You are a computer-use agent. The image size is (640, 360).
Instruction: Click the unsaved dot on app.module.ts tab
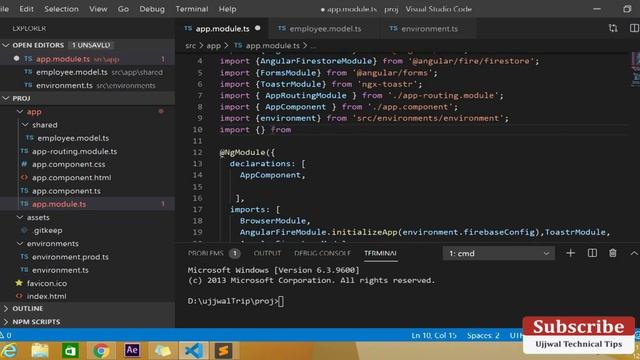[x=258, y=28]
